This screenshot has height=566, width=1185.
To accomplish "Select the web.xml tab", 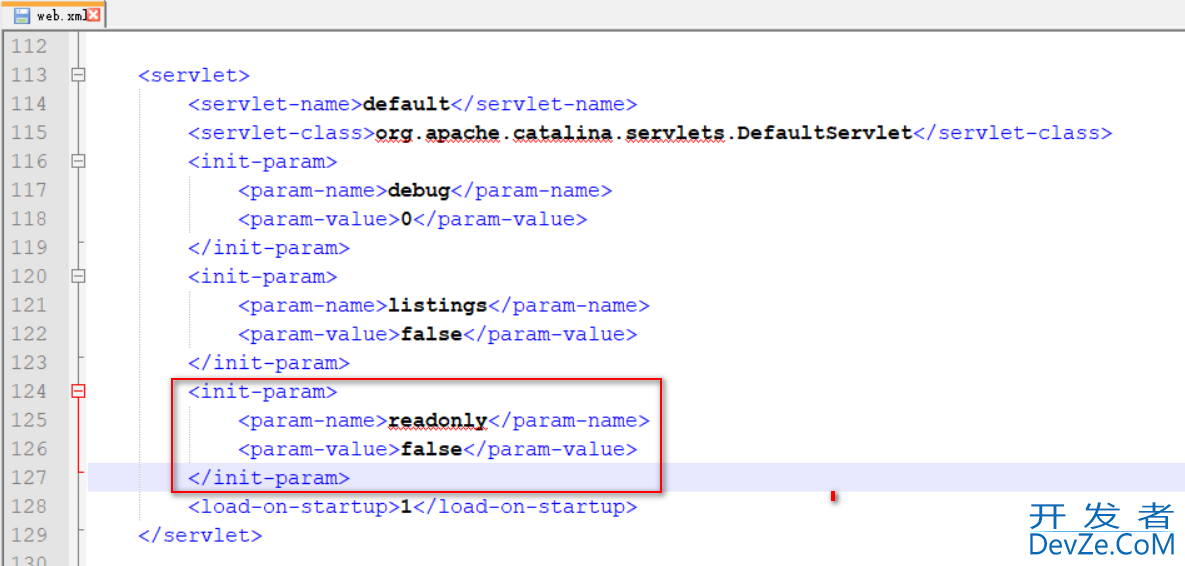I will (x=53, y=15).
